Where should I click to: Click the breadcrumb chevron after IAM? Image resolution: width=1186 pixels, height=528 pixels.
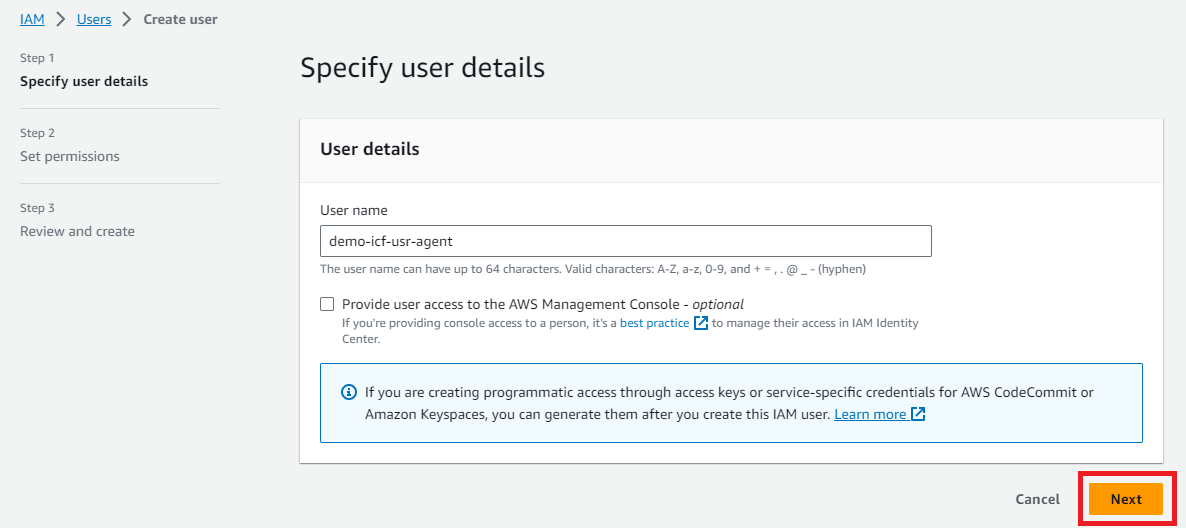61,20
